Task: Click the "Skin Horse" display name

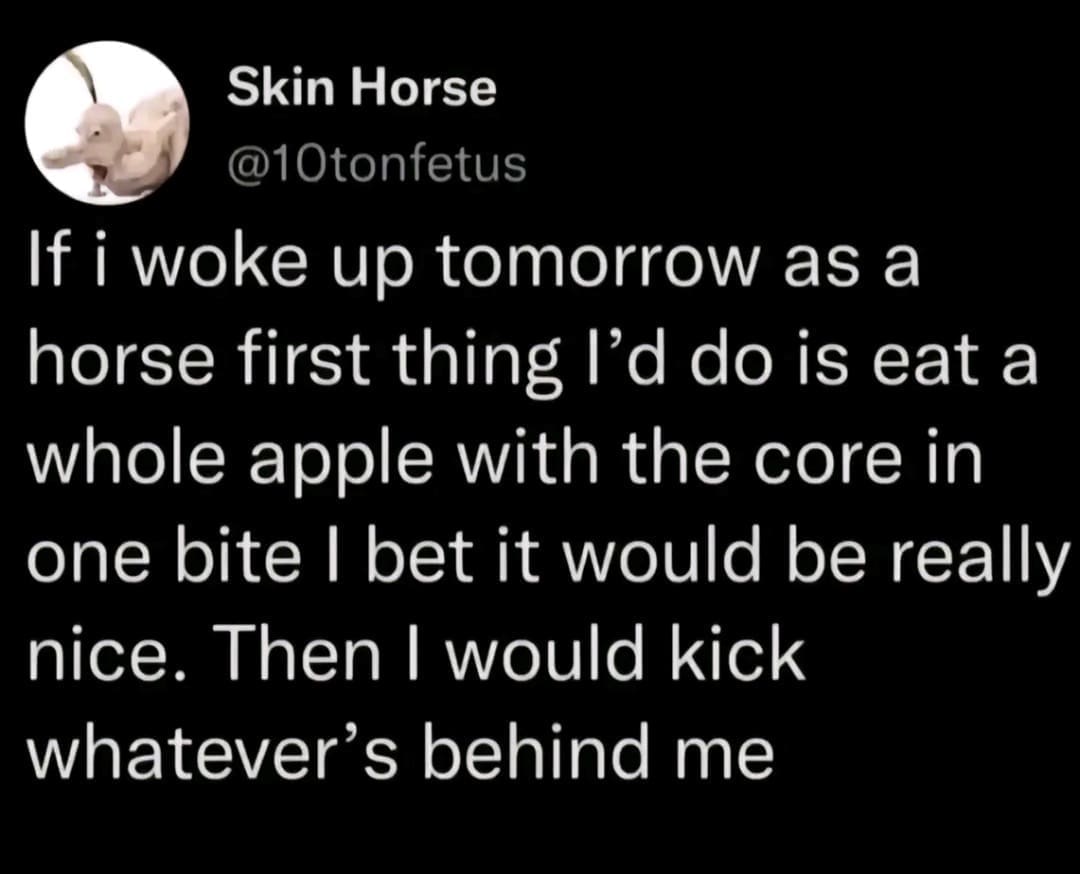Action: [x=361, y=90]
